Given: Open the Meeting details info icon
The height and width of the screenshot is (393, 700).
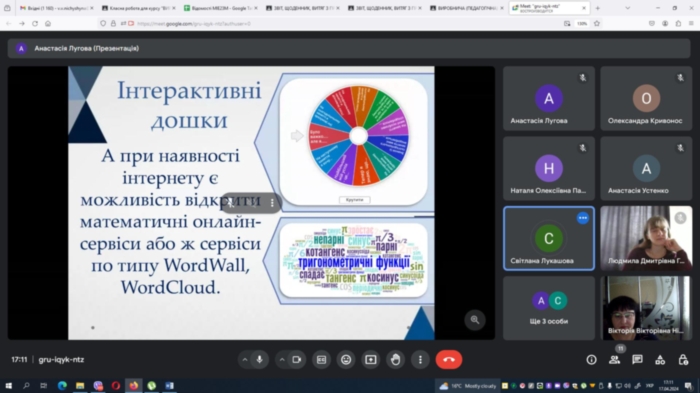Looking at the screenshot, I should pos(592,360).
